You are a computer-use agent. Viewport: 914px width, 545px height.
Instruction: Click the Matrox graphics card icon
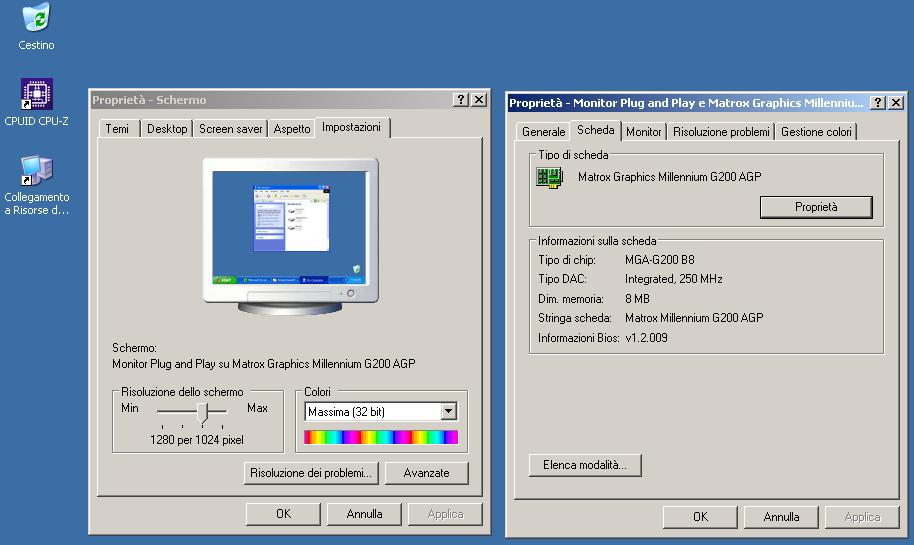[549, 177]
